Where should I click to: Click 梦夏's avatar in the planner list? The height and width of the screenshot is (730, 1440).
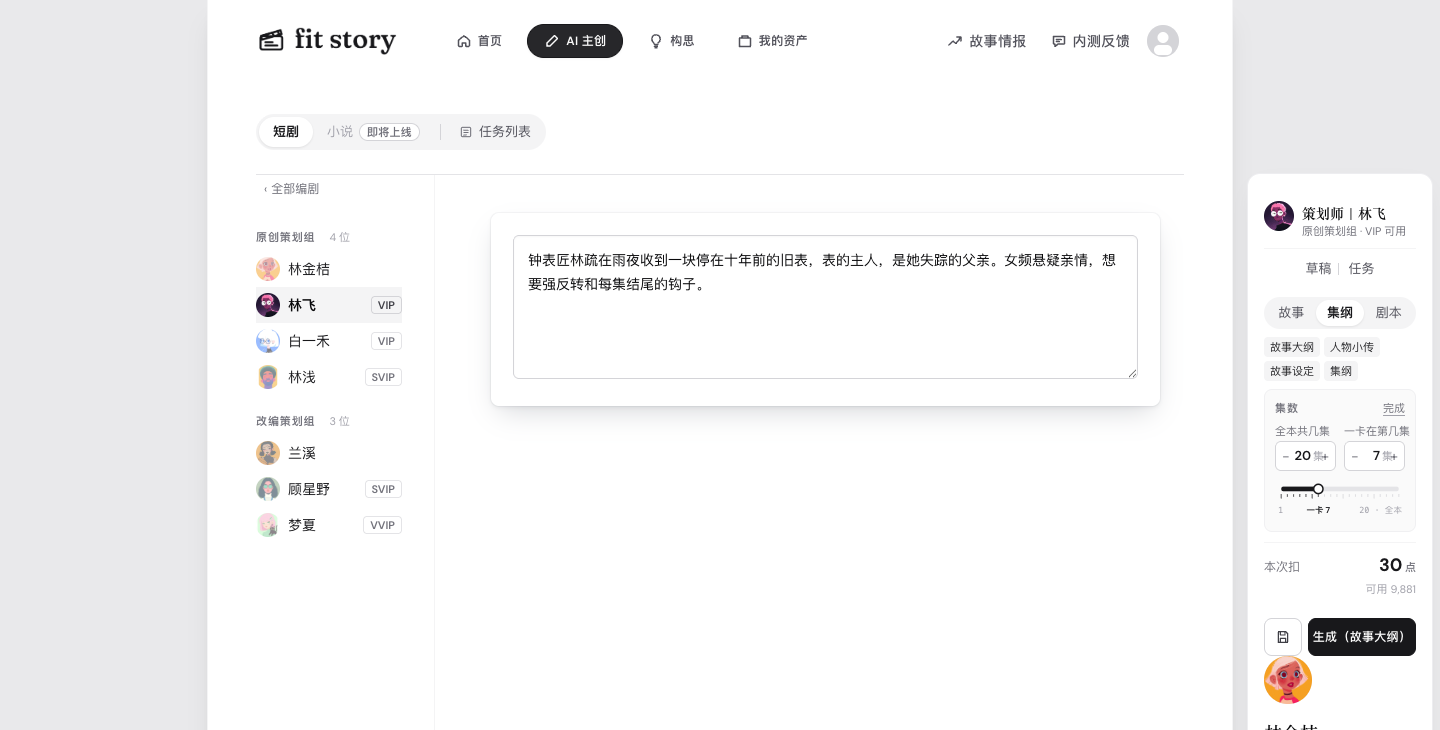[268, 525]
